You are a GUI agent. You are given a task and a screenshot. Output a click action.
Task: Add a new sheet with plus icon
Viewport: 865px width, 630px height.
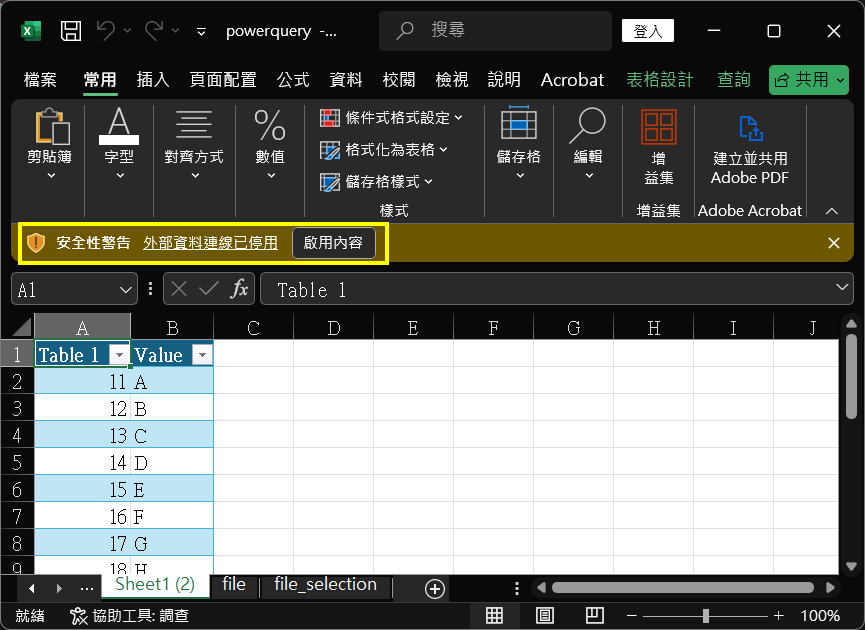pyautogui.click(x=434, y=589)
